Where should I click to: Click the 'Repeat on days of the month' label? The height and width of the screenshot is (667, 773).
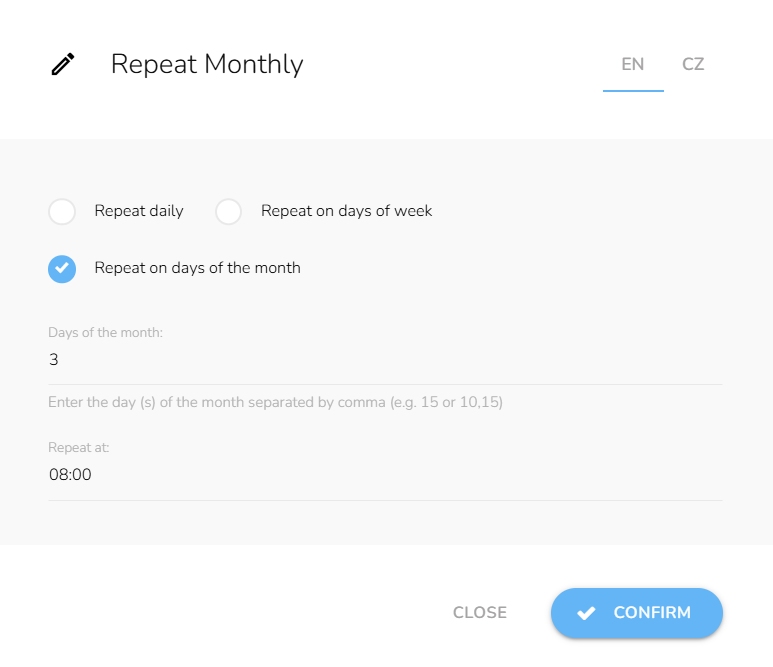click(x=197, y=268)
